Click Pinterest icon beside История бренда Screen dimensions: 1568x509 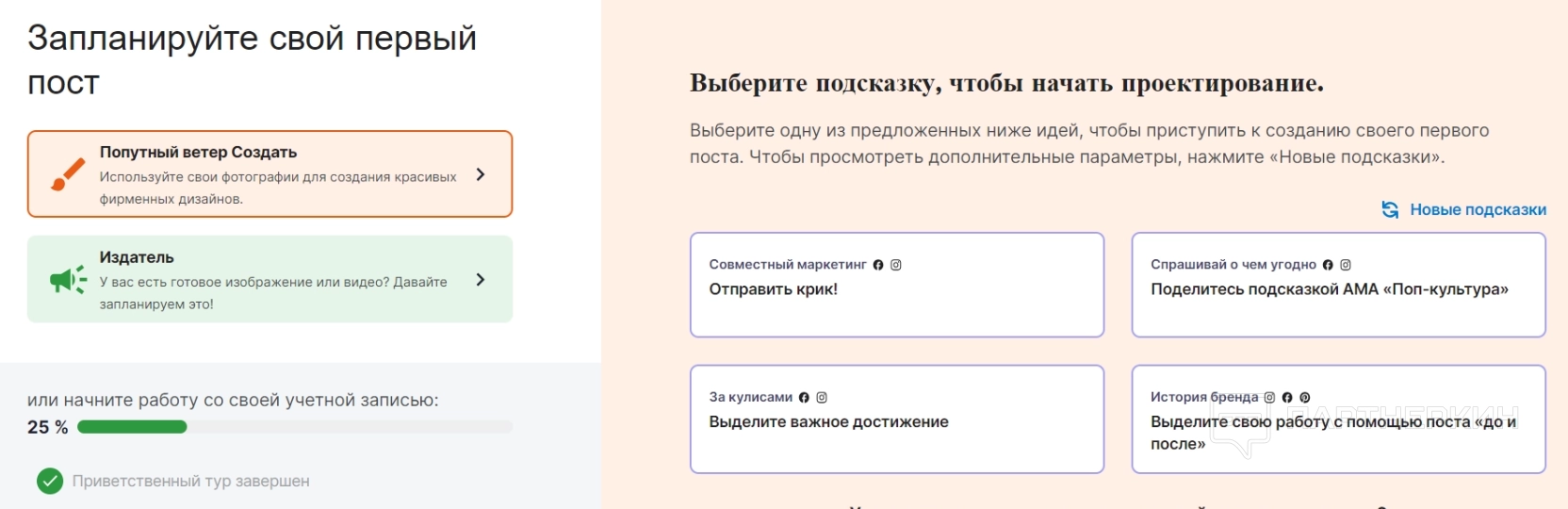click(1305, 398)
